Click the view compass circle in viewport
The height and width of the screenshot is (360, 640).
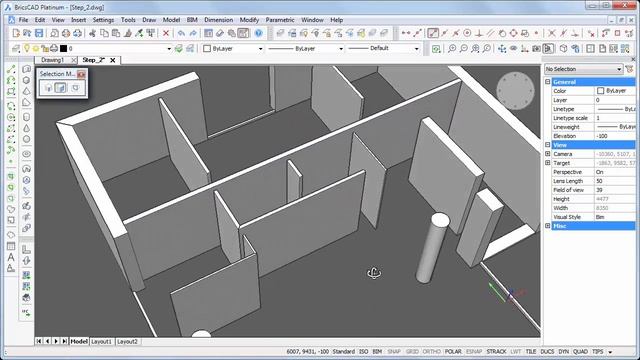515,91
